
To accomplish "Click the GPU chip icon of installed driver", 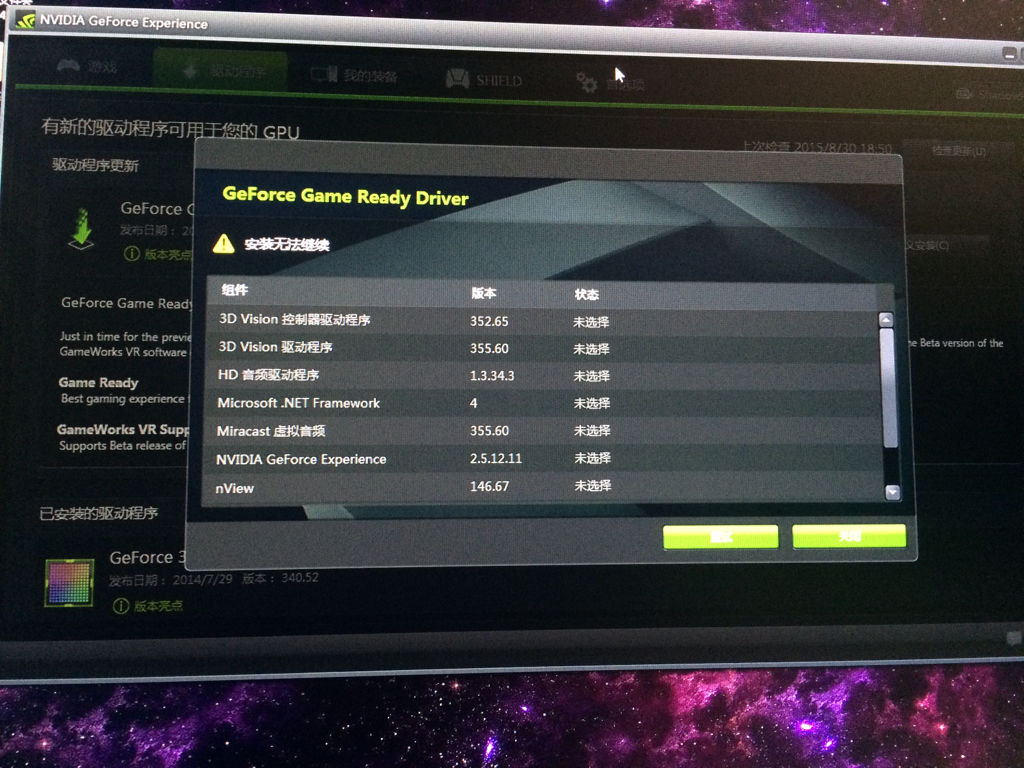I will [69, 583].
